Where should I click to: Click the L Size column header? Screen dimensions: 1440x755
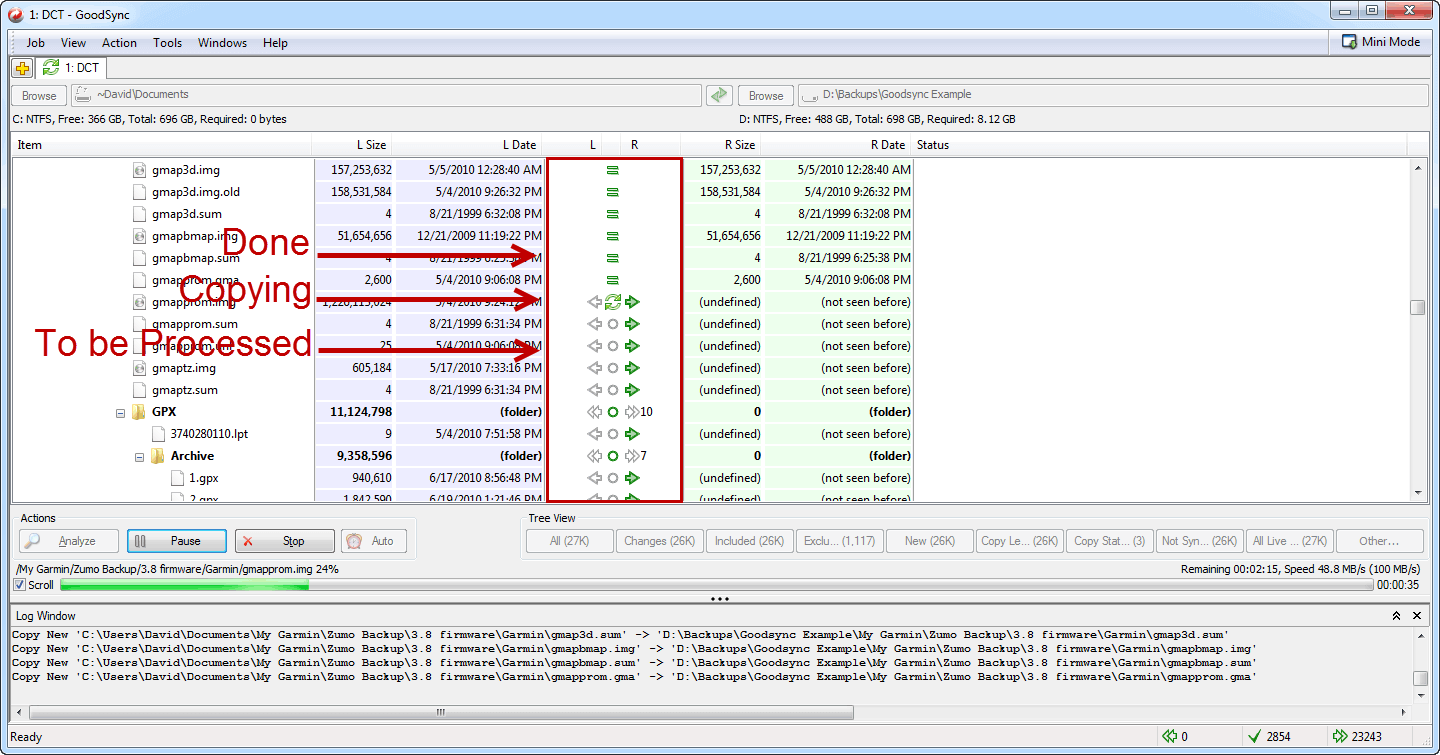354,145
